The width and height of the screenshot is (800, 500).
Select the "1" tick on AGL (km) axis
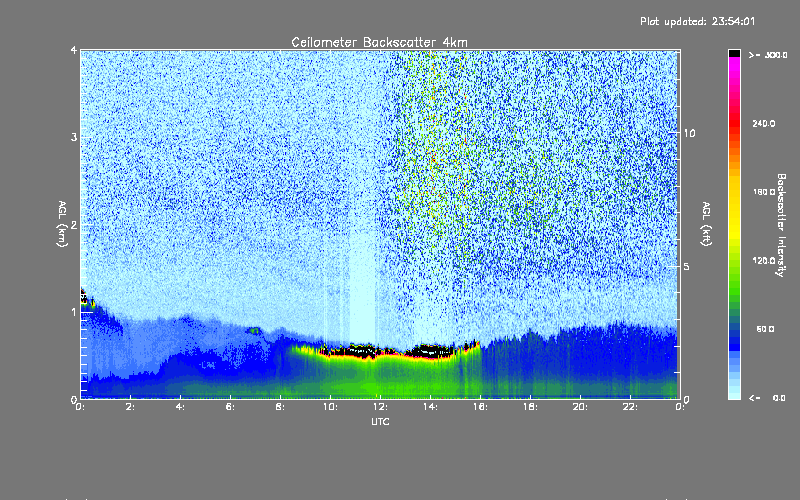pos(74,312)
